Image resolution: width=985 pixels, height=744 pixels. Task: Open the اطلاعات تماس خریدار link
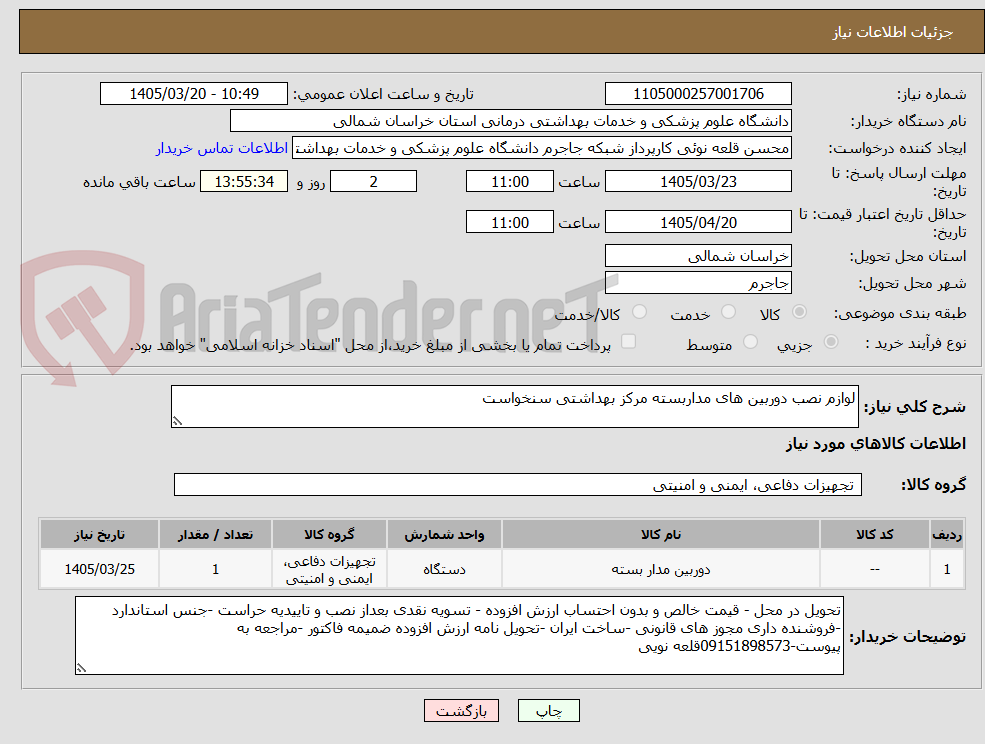222,148
